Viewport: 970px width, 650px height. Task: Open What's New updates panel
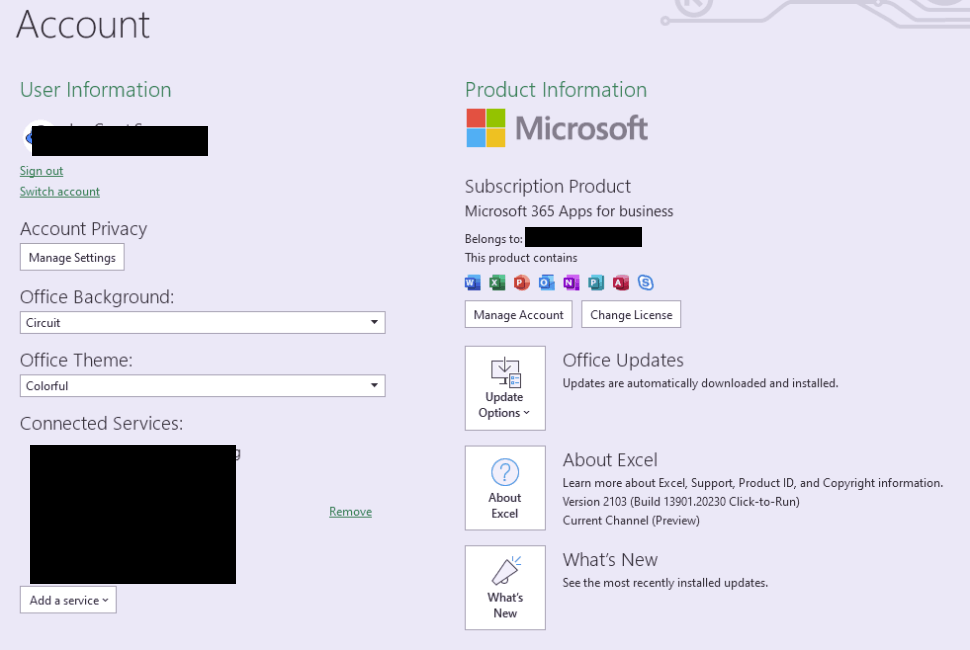(505, 588)
